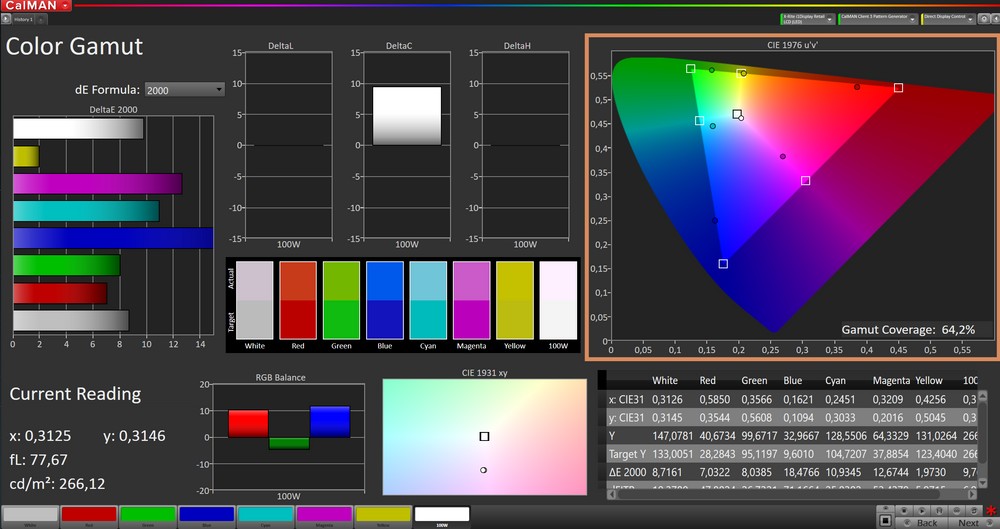The height and width of the screenshot is (529, 1000).
Task: Click the settings gear icon at top right
Action: coord(983,19)
